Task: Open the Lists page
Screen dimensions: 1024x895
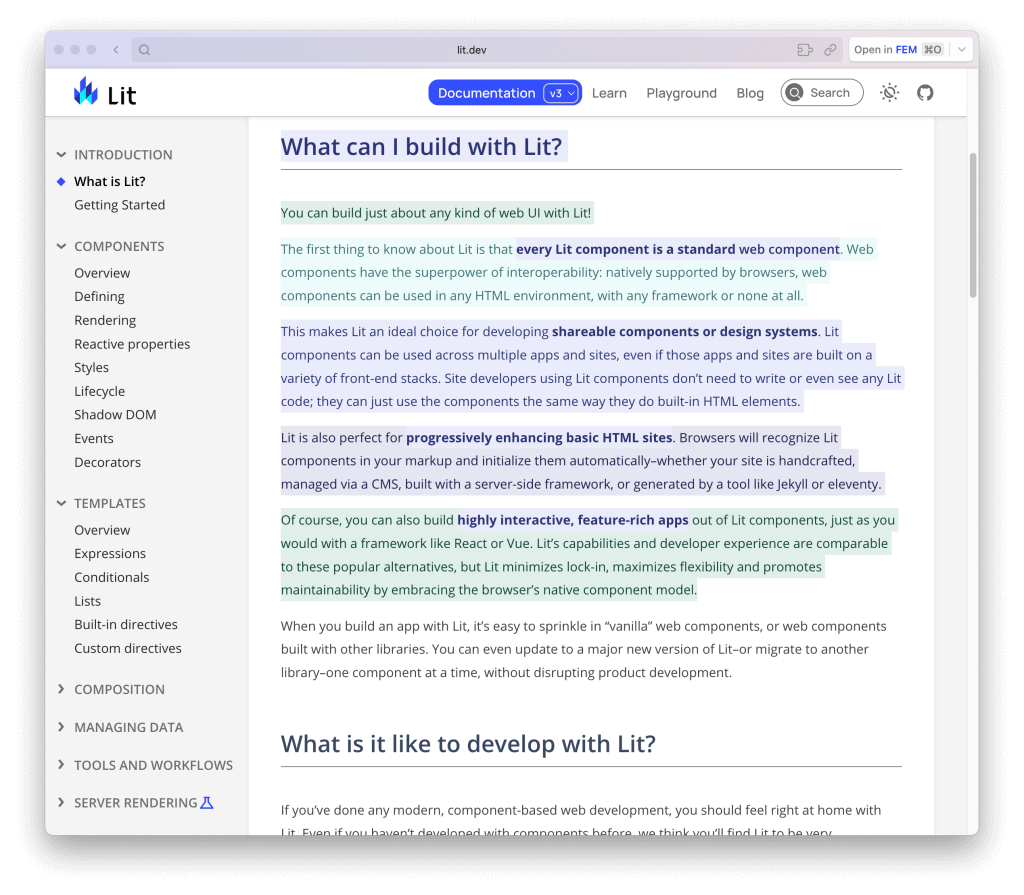Action: (88, 601)
